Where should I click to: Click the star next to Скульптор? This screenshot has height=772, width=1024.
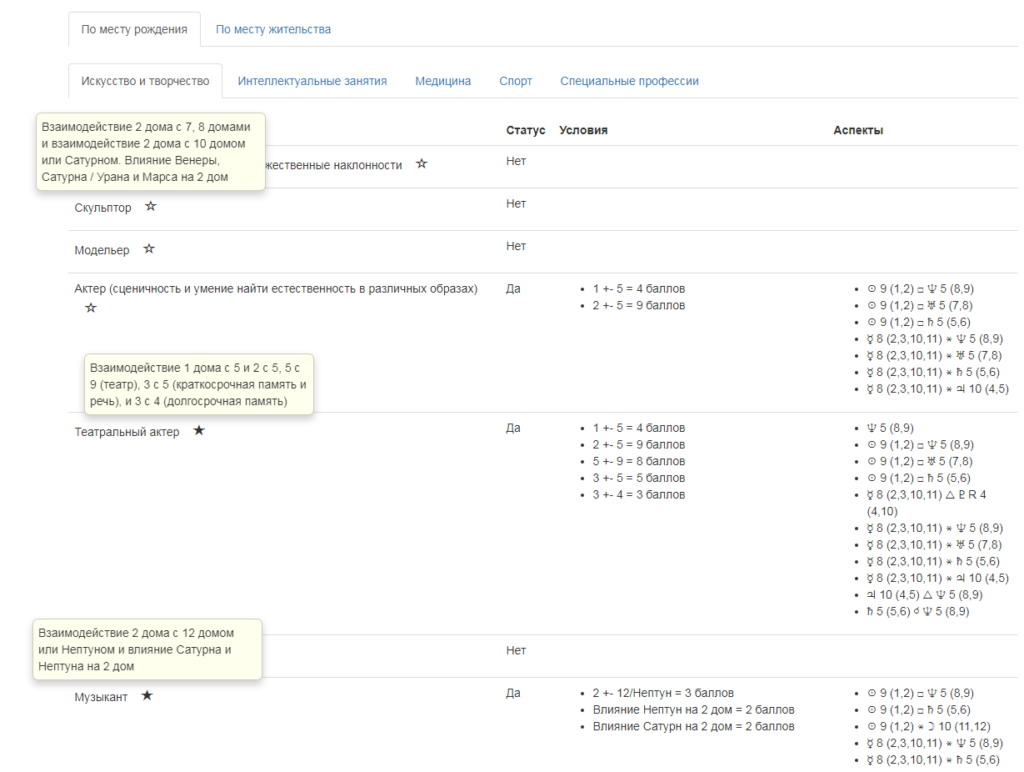(150, 207)
